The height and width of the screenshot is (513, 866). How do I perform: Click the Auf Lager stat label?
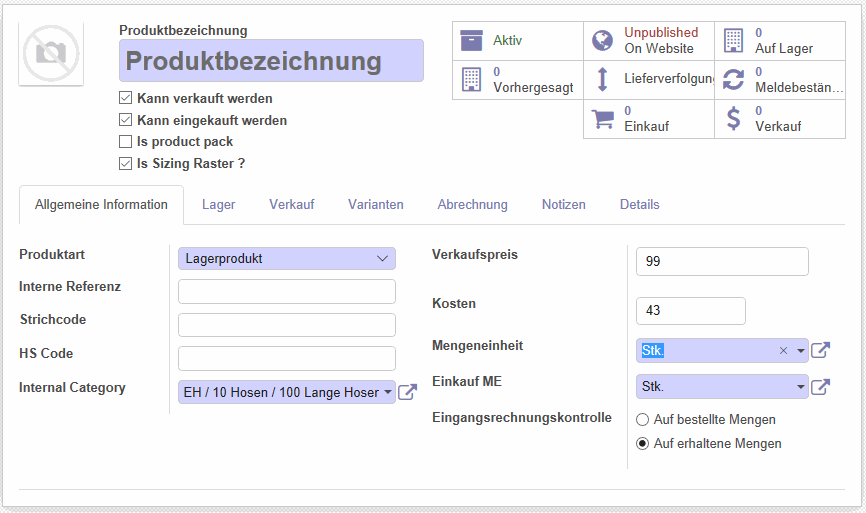click(784, 49)
